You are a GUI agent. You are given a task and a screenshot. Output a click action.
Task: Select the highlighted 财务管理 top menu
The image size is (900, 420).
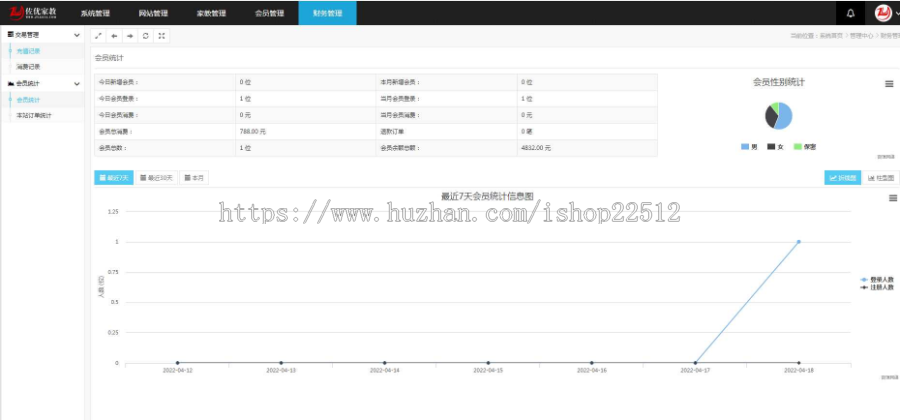327,13
